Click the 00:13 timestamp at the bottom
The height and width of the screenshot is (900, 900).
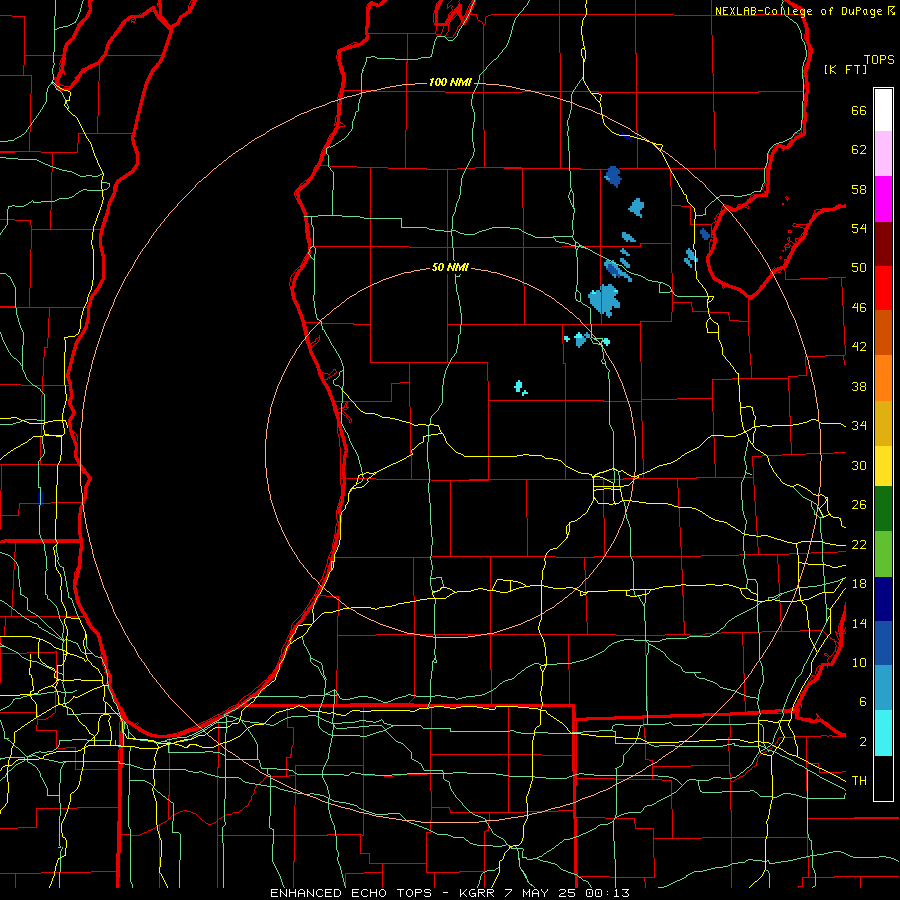pyautogui.click(x=607, y=893)
